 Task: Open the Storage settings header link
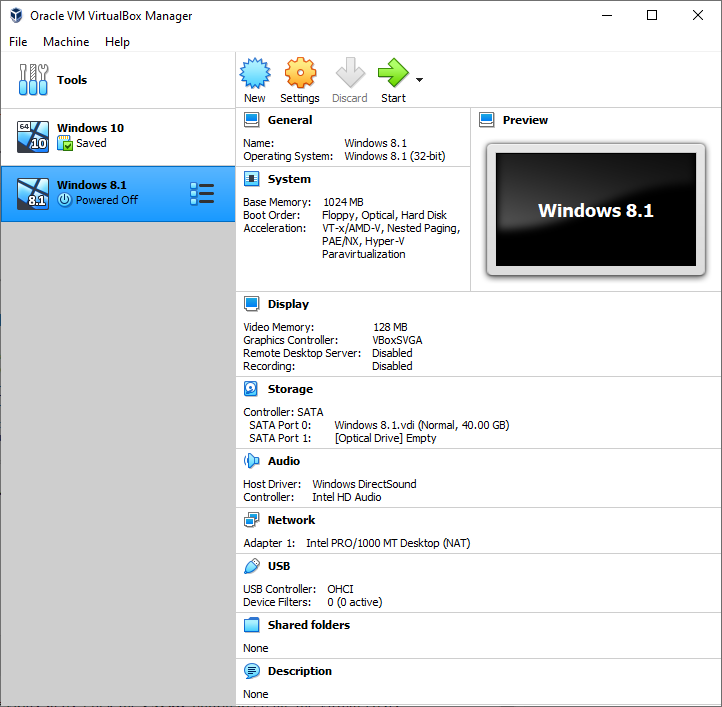(290, 389)
